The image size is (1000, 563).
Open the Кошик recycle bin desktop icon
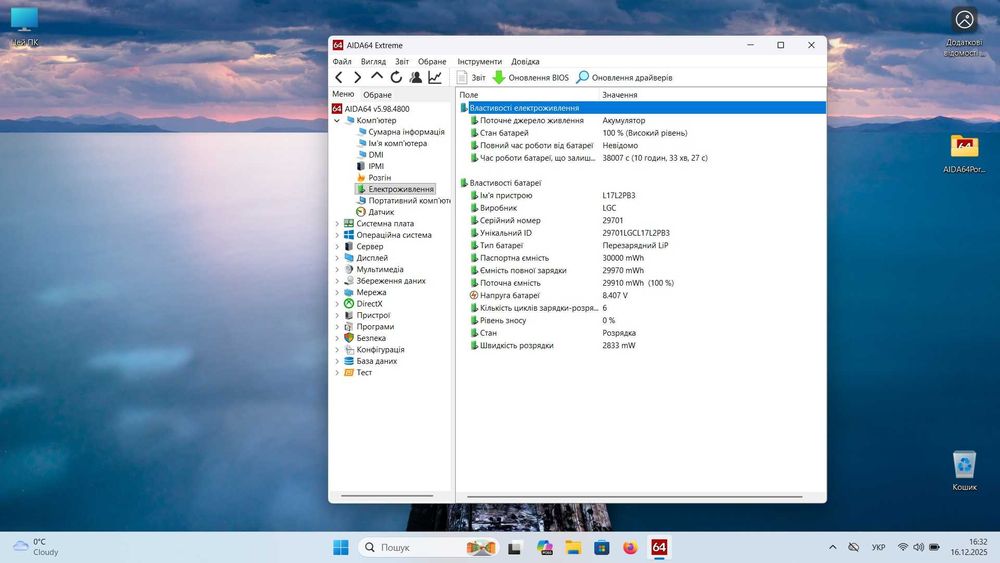[964, 471]
